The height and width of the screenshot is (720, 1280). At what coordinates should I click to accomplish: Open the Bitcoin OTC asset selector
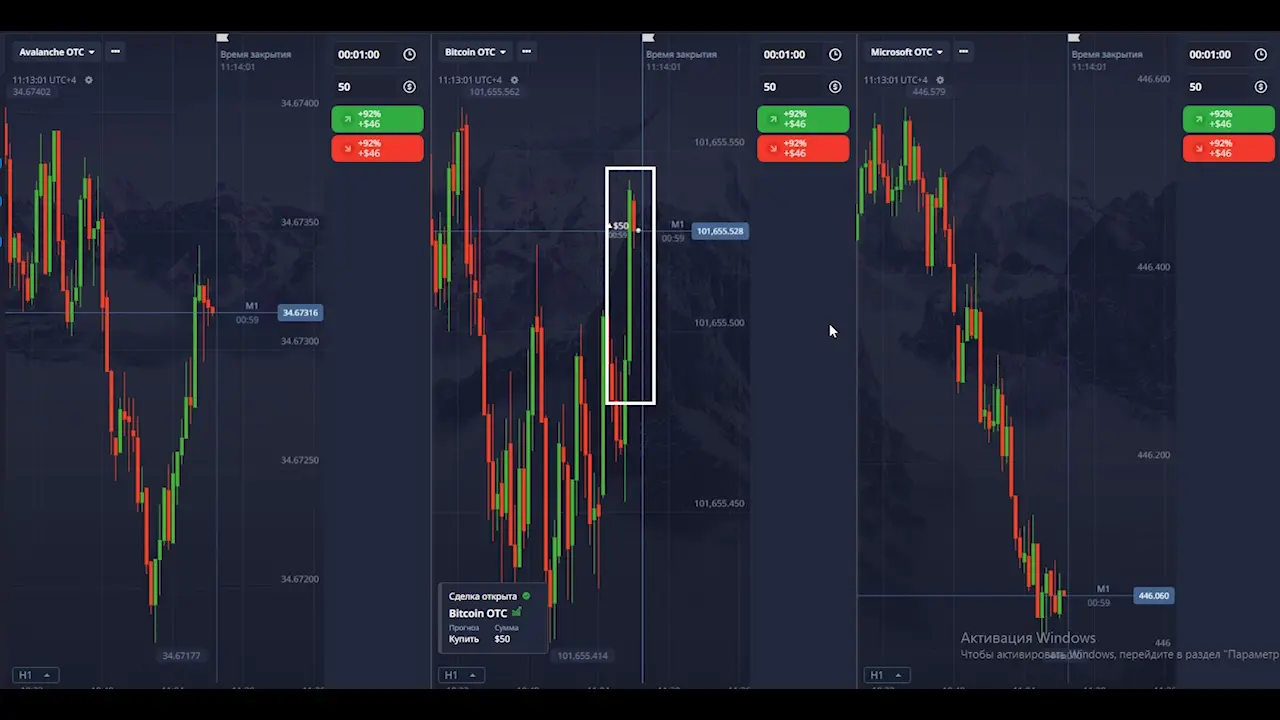[x=475, y=52]
